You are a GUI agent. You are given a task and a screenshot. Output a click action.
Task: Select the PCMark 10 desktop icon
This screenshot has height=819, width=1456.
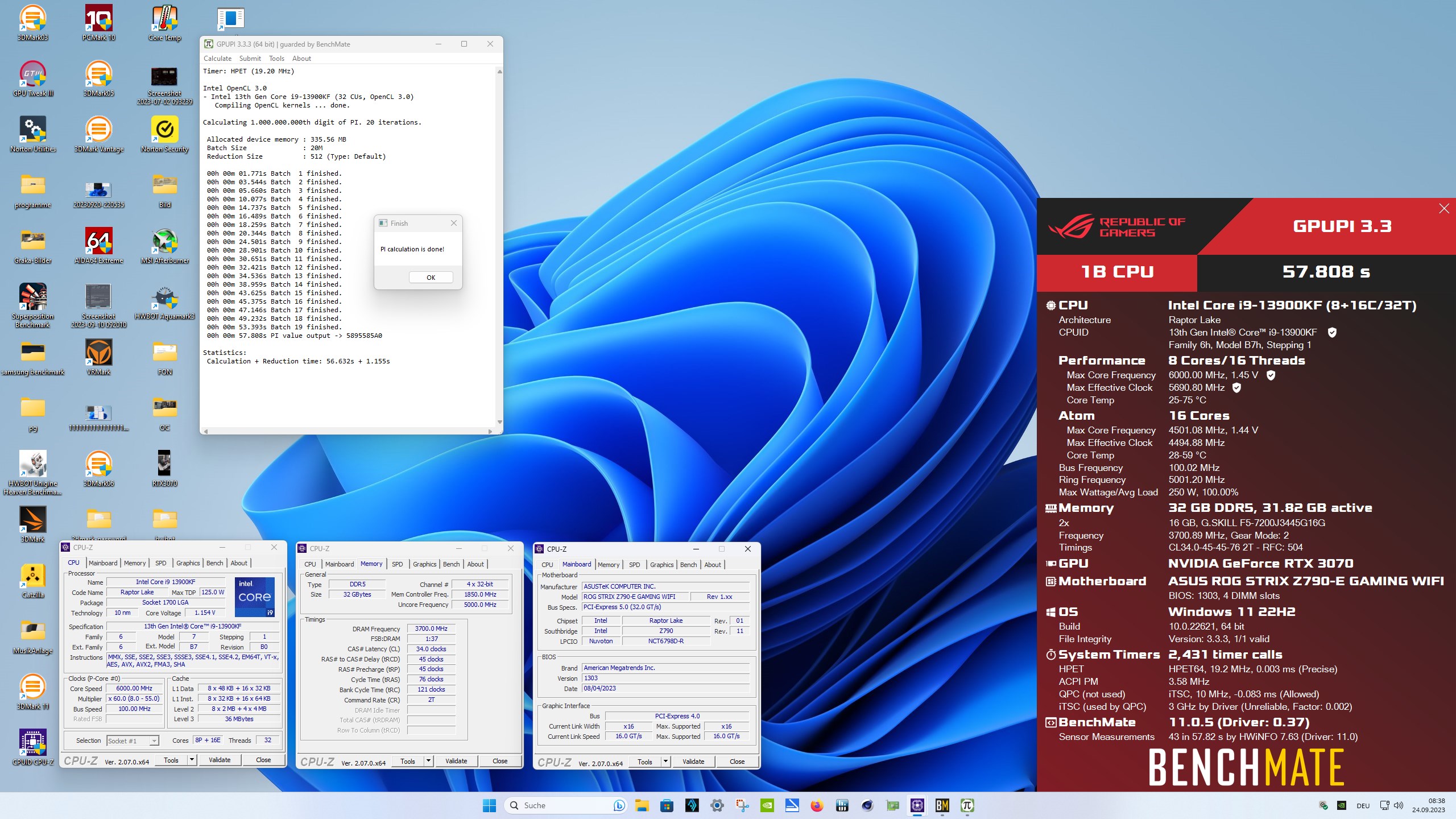[x=98, y=23]
